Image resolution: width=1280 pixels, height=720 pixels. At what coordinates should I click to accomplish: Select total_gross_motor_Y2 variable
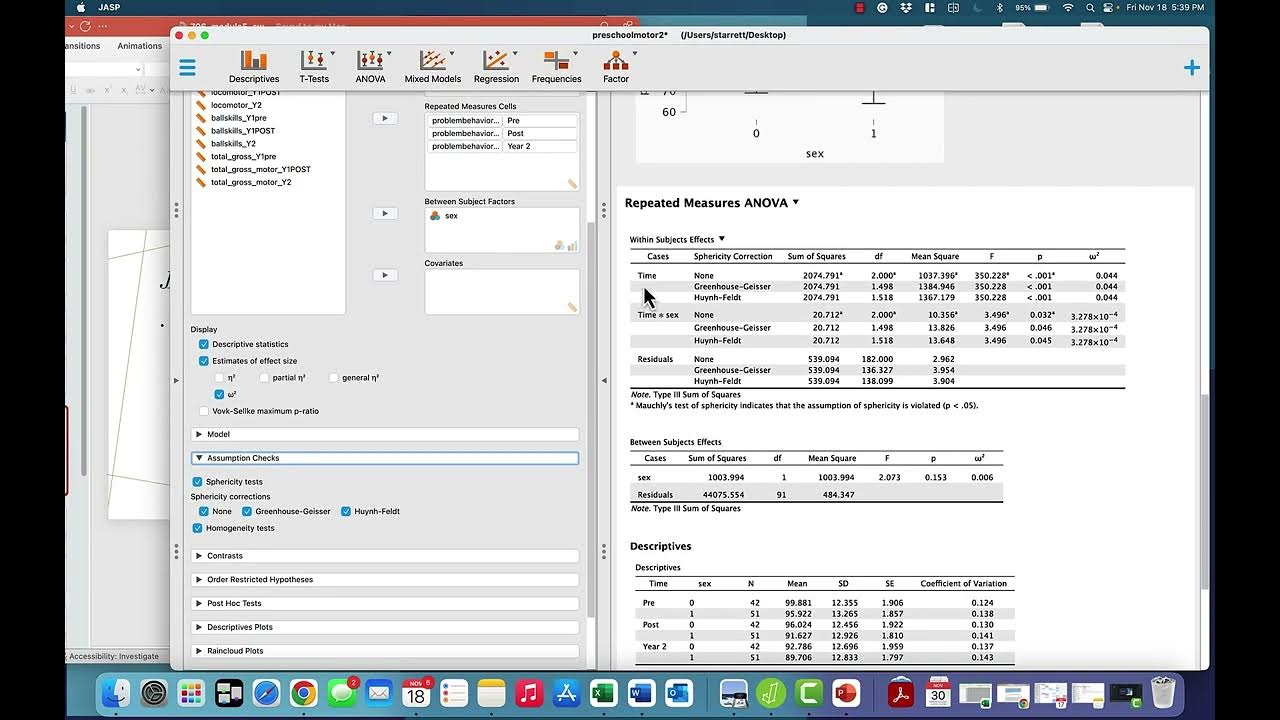point(250,182)
